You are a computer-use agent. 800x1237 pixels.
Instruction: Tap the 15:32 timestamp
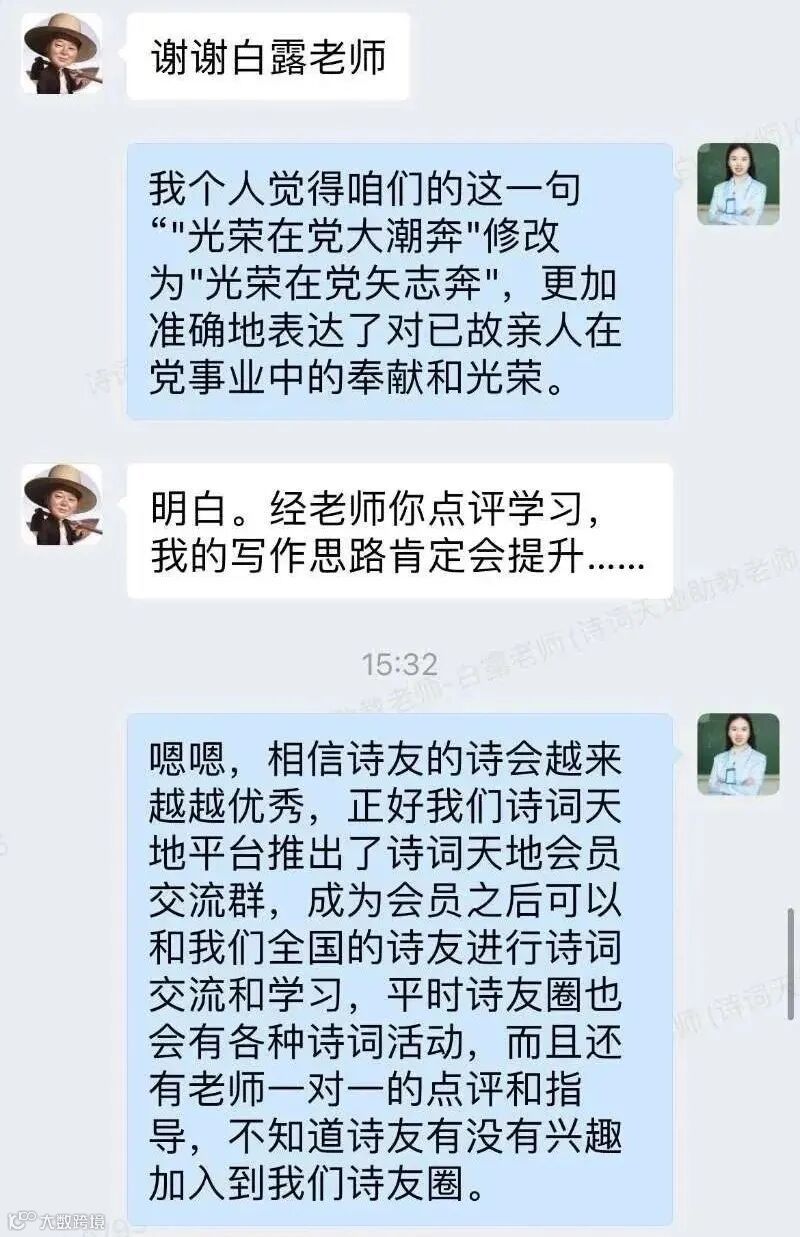(x=399, y=663)
